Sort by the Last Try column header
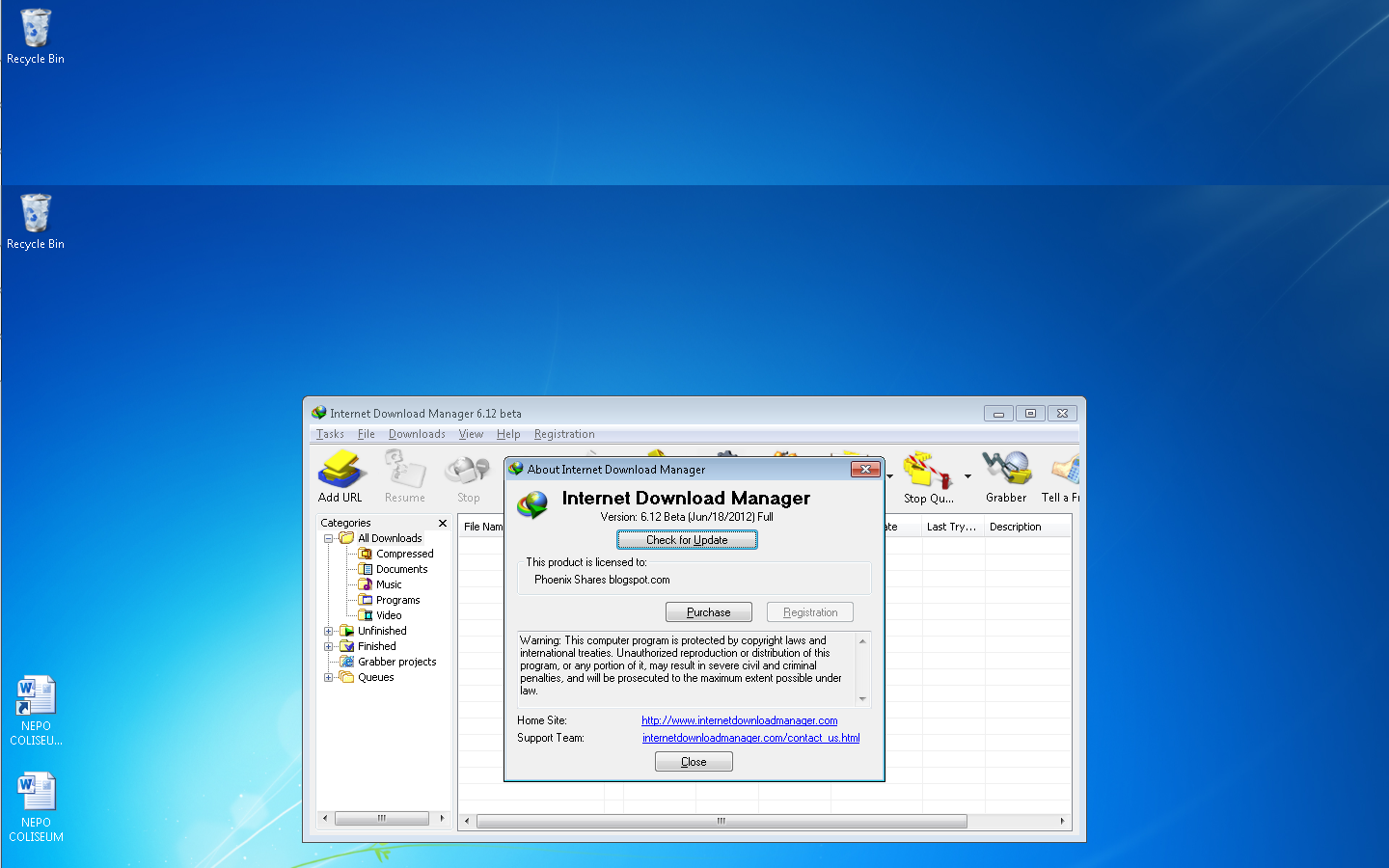 coord(952,527)
